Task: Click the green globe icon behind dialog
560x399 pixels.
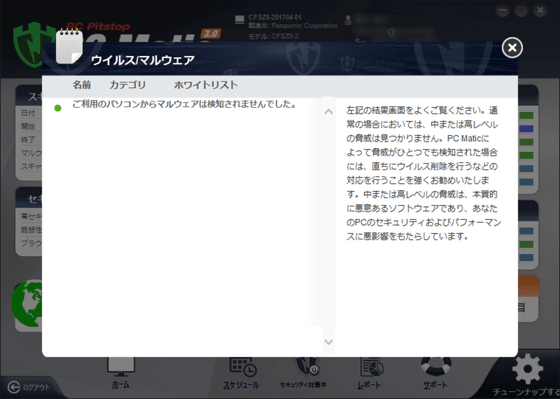Action: coord(27,304)
